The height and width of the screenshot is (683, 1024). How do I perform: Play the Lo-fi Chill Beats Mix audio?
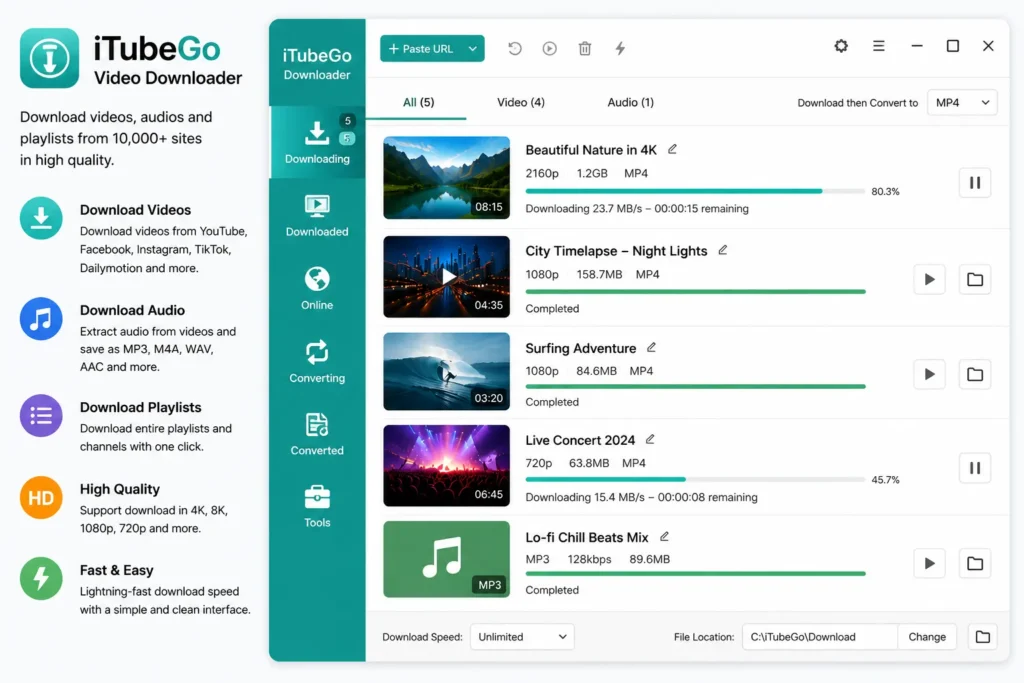point(929,564)
